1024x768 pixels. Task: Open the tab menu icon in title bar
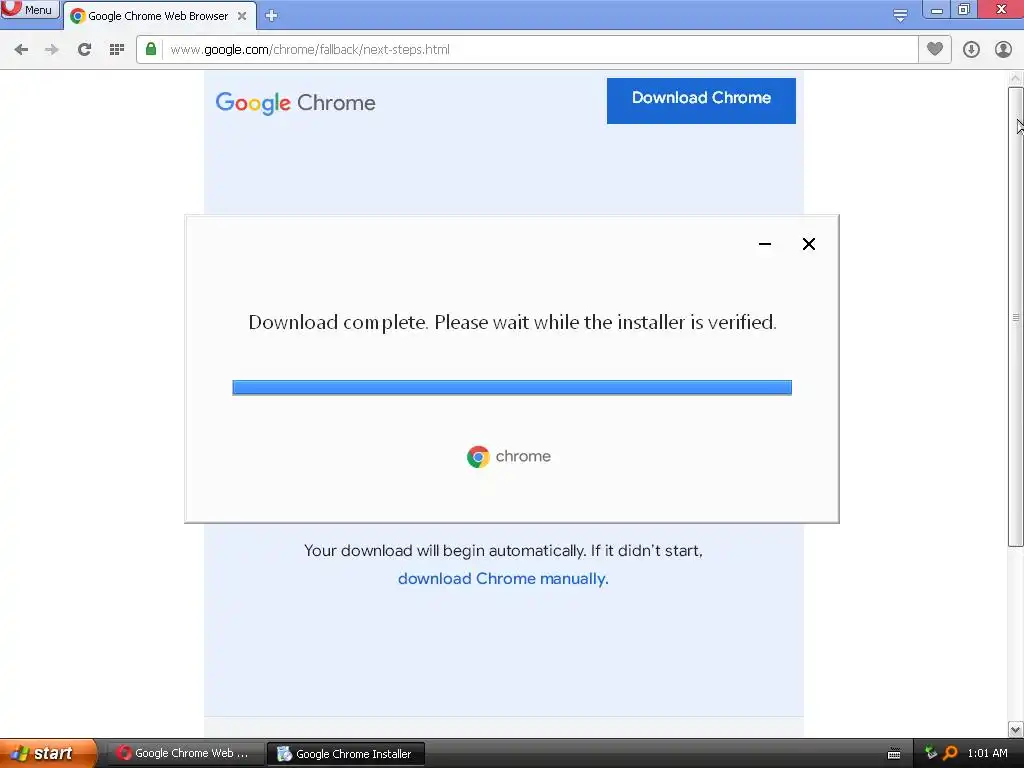pyautogui.click(x=900, y=15)
